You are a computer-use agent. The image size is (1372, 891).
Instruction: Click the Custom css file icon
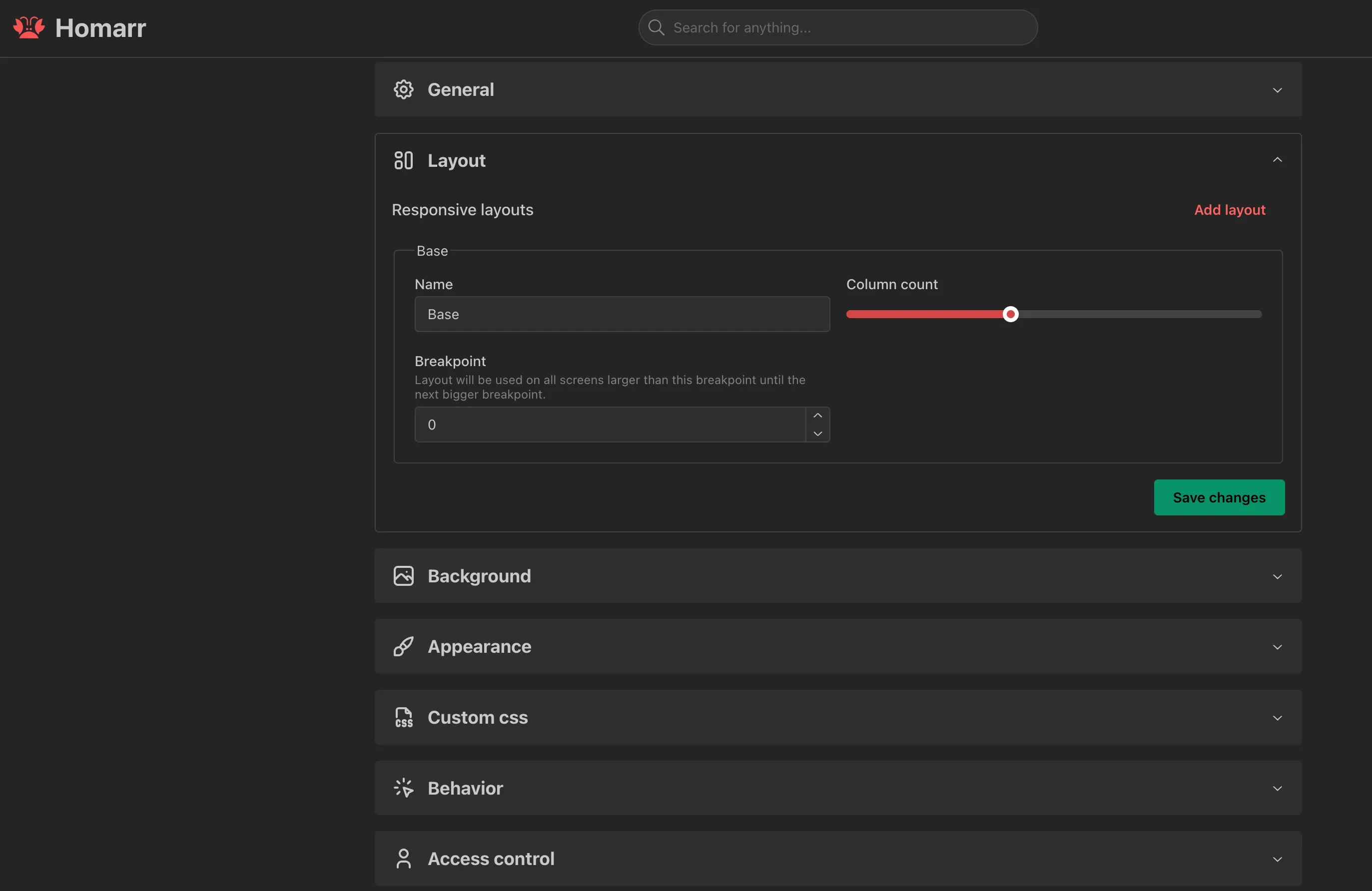(404, 718)
